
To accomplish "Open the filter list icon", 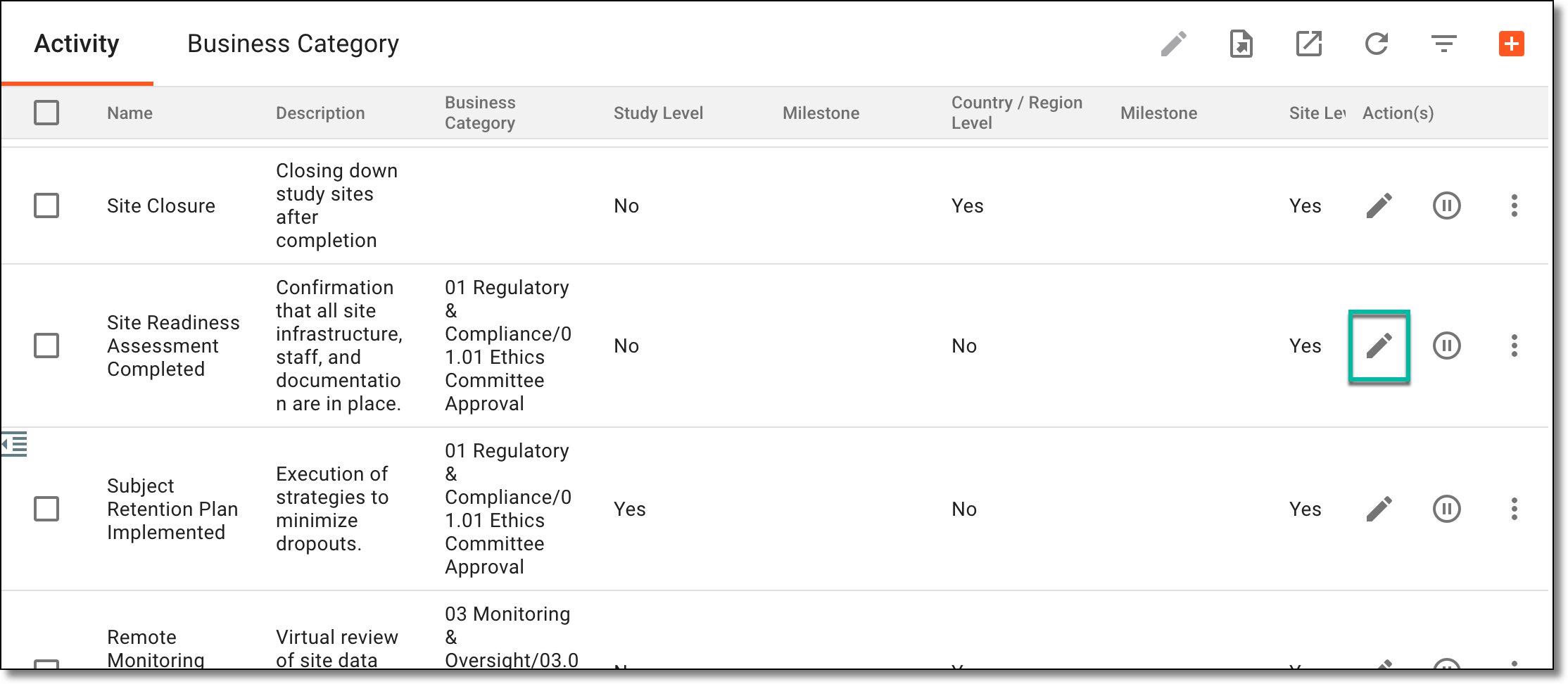I will click(1443, 44).
